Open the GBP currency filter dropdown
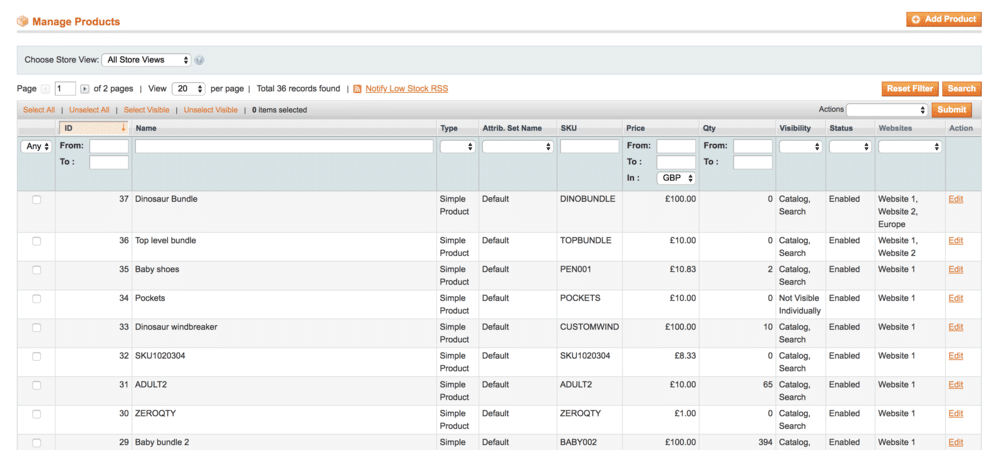The image size is (1000, 450). click(676, 178)
